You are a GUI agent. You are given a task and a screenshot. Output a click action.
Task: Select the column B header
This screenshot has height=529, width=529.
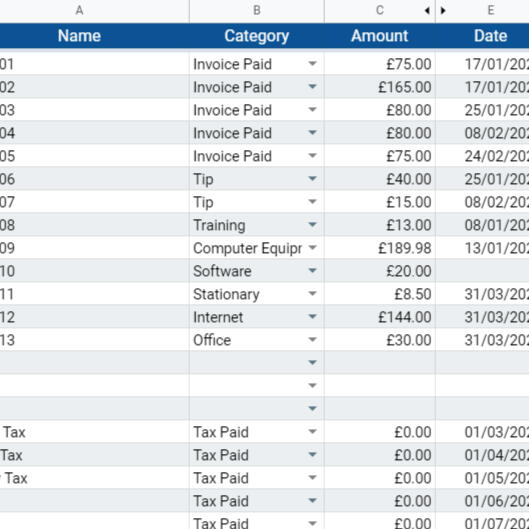pyautogui.click(x=257, y=11)
